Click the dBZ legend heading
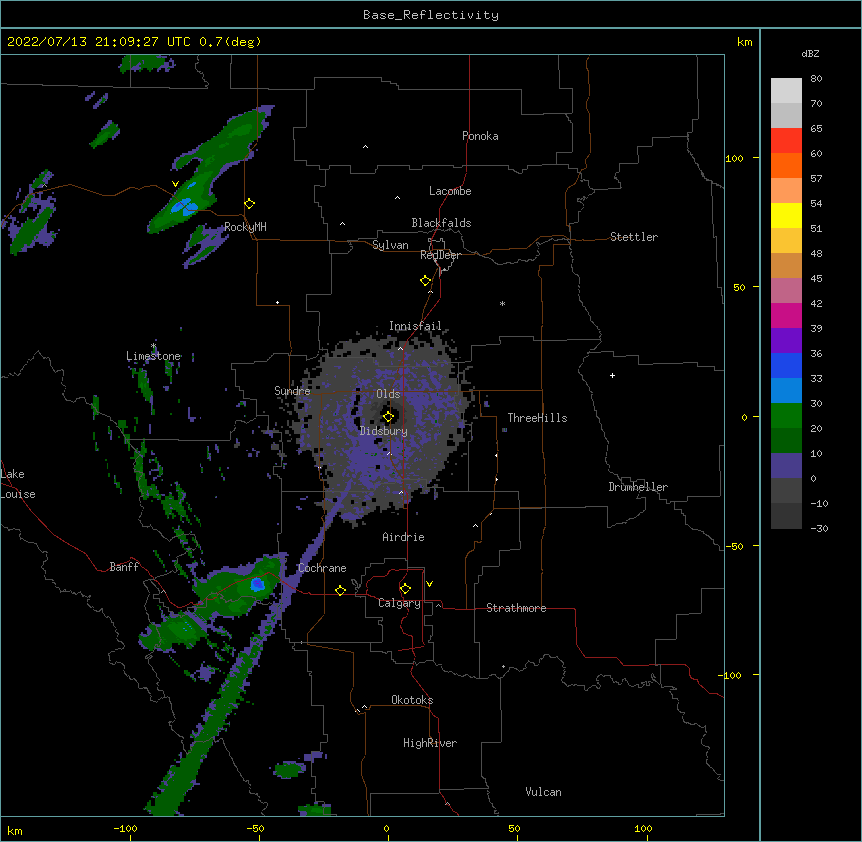The width and height of the screenshot is (862, 842). point(810,53)
